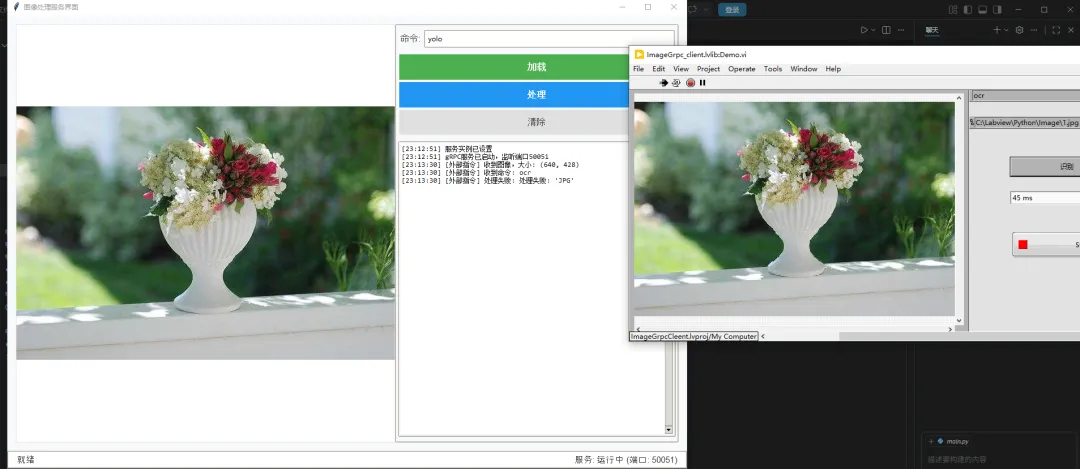1080x469 pixels.
Task: Click LabVIEW image vertical scrollbar up arrow
Action: (x=959, y=98)
